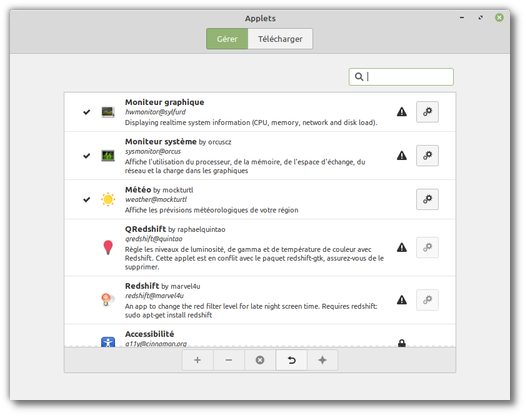Open settings gear for Moniteur graphique

(427, 112)
